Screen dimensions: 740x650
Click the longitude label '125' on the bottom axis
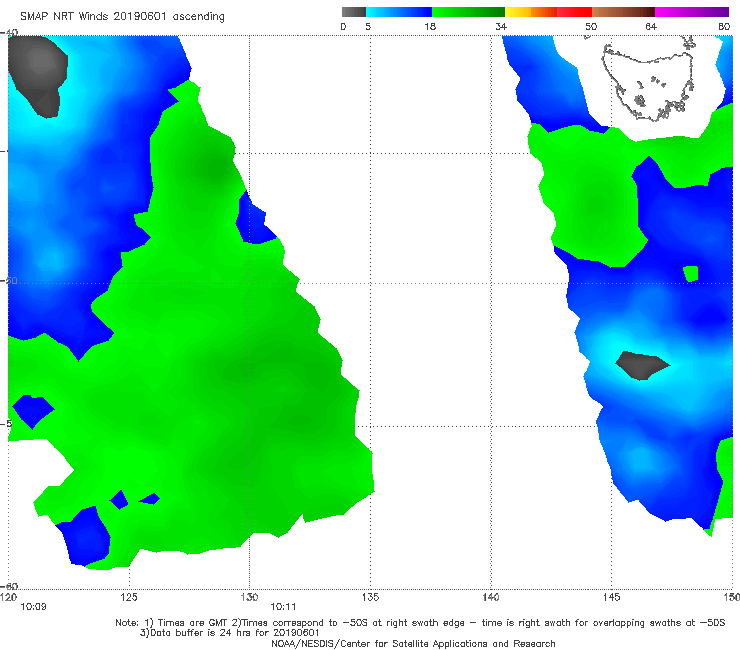(x=129, y=597)
